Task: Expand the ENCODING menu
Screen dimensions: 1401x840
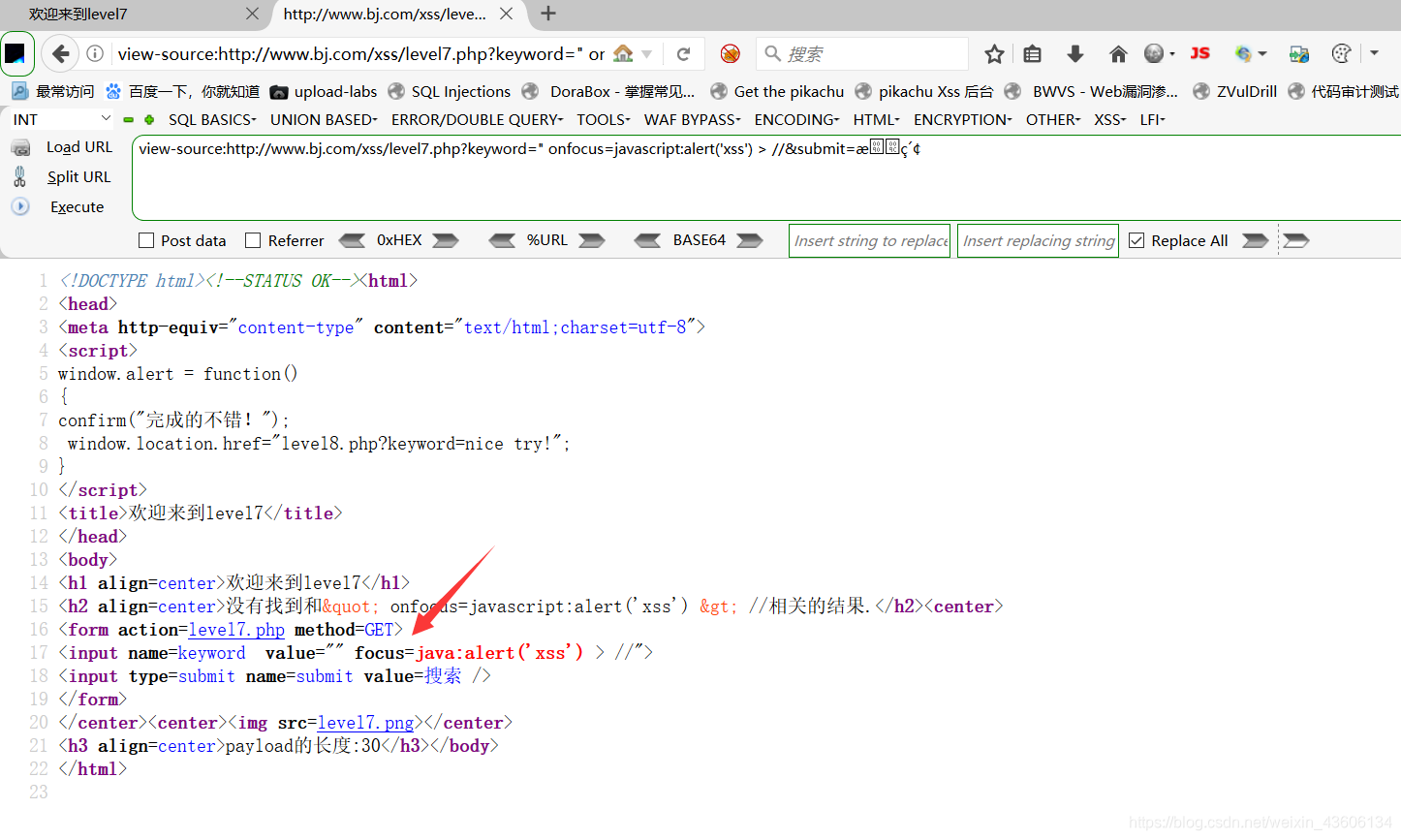Action: pyautogui.click(x=797, y=119)
